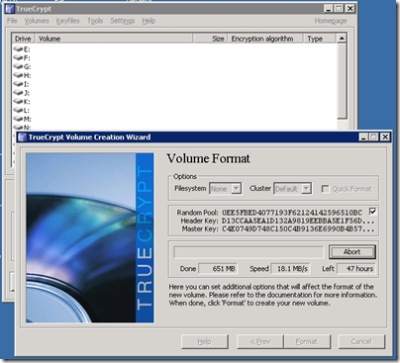Click the Master Key hex value
The height and width of the screenshot is (363, 400).
[298, 229]
